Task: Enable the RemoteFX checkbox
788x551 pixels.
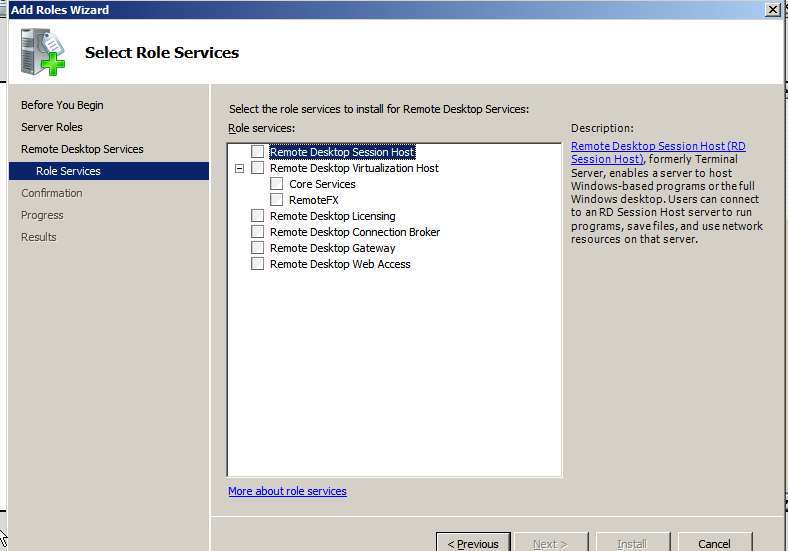Action: coord(276,200)
